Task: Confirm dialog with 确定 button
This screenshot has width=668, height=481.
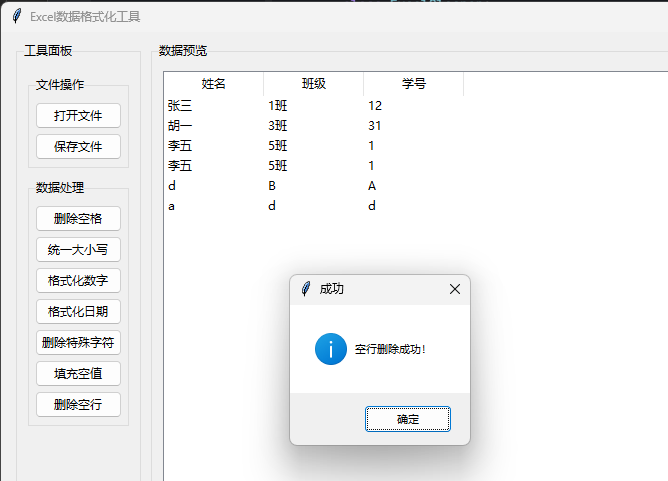Action: pyautogui.click(x=408, y=419)
